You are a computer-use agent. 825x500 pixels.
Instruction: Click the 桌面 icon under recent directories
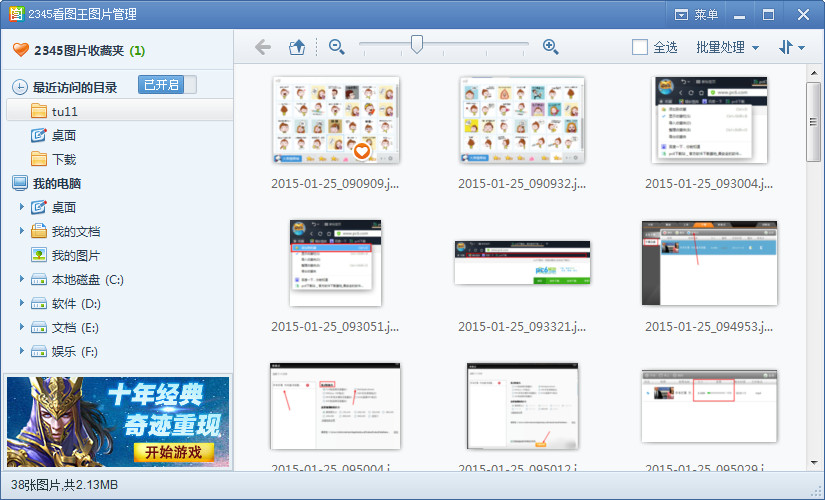click(39, 135)
